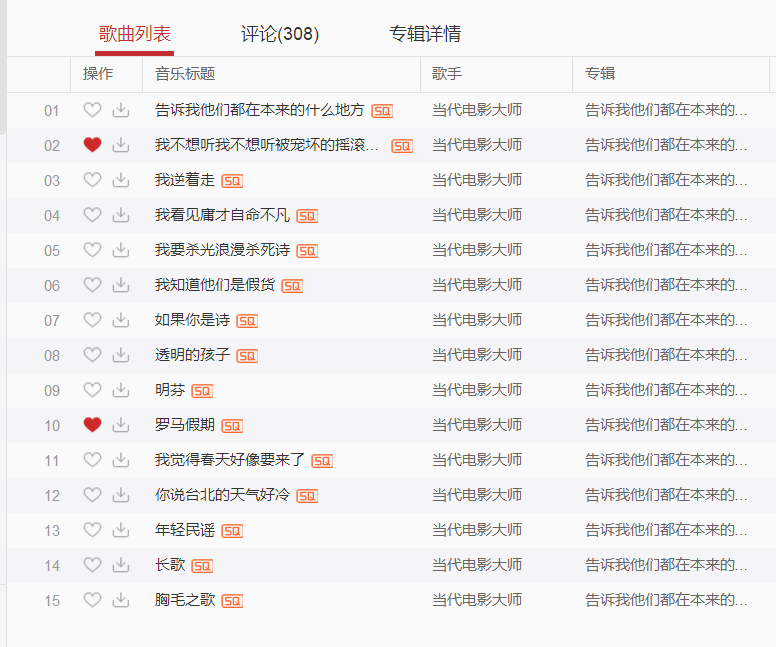776x647 pixels.
Task: Sort by 音乐标题 column header
Action: pyautogui.click(x=185, y=74)
